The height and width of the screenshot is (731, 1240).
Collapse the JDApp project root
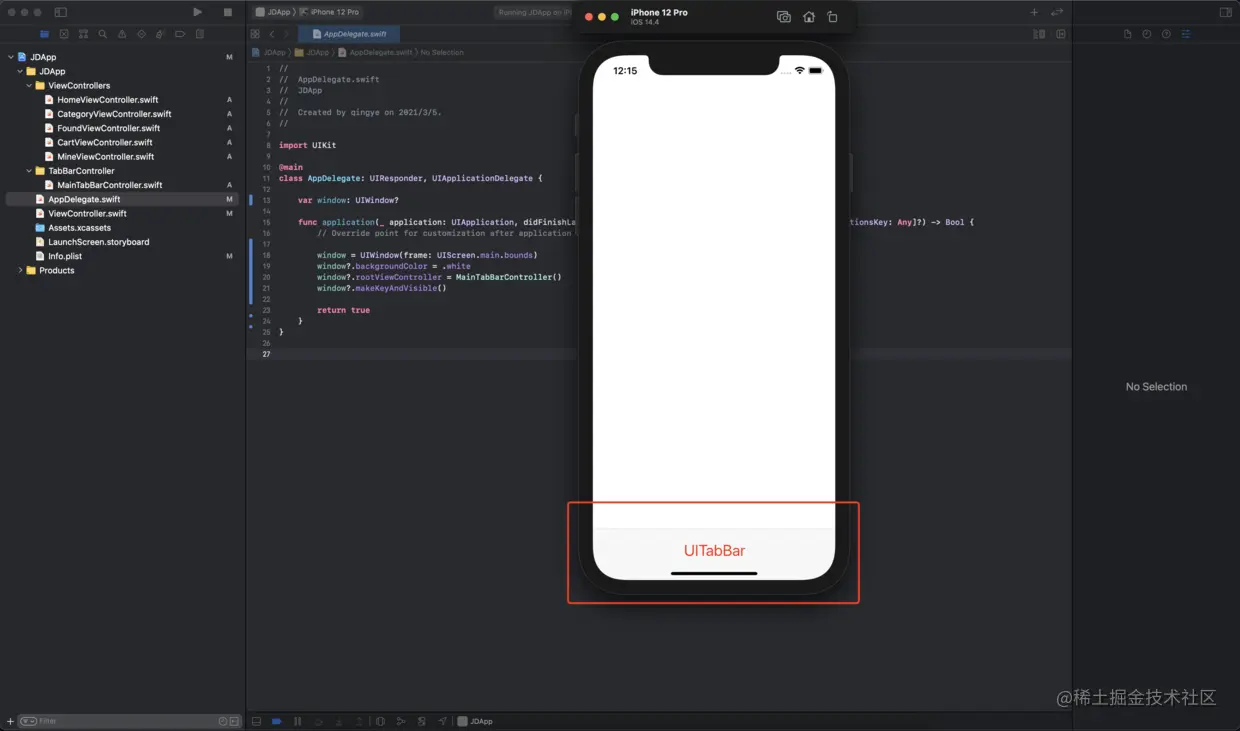(11, 57)
